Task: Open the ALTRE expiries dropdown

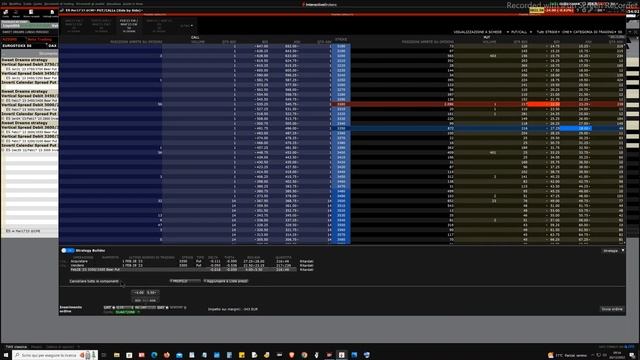Action: 187,26
